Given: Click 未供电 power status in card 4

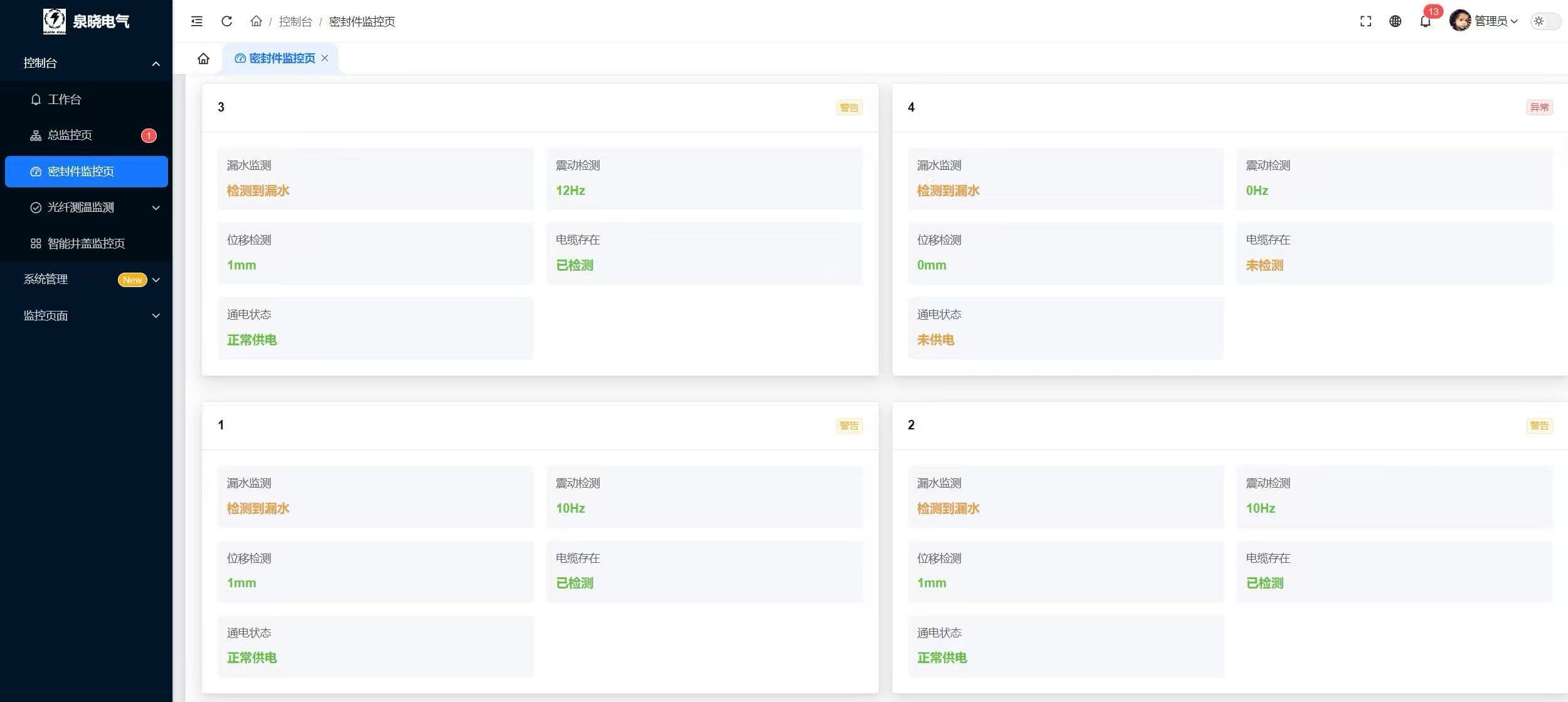Looking at the screenshot, I should 935,340.
